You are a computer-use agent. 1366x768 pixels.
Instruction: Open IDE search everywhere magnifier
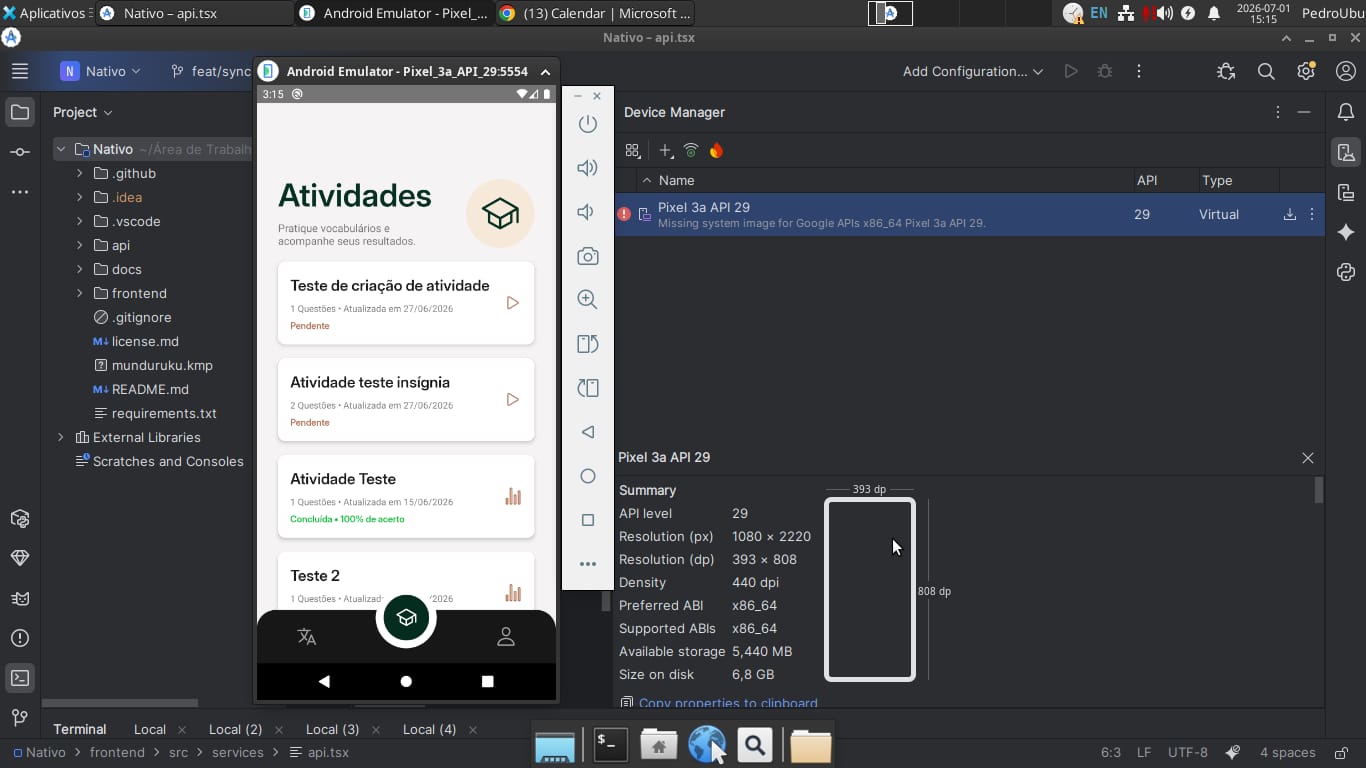click(x=1266, y=71)
